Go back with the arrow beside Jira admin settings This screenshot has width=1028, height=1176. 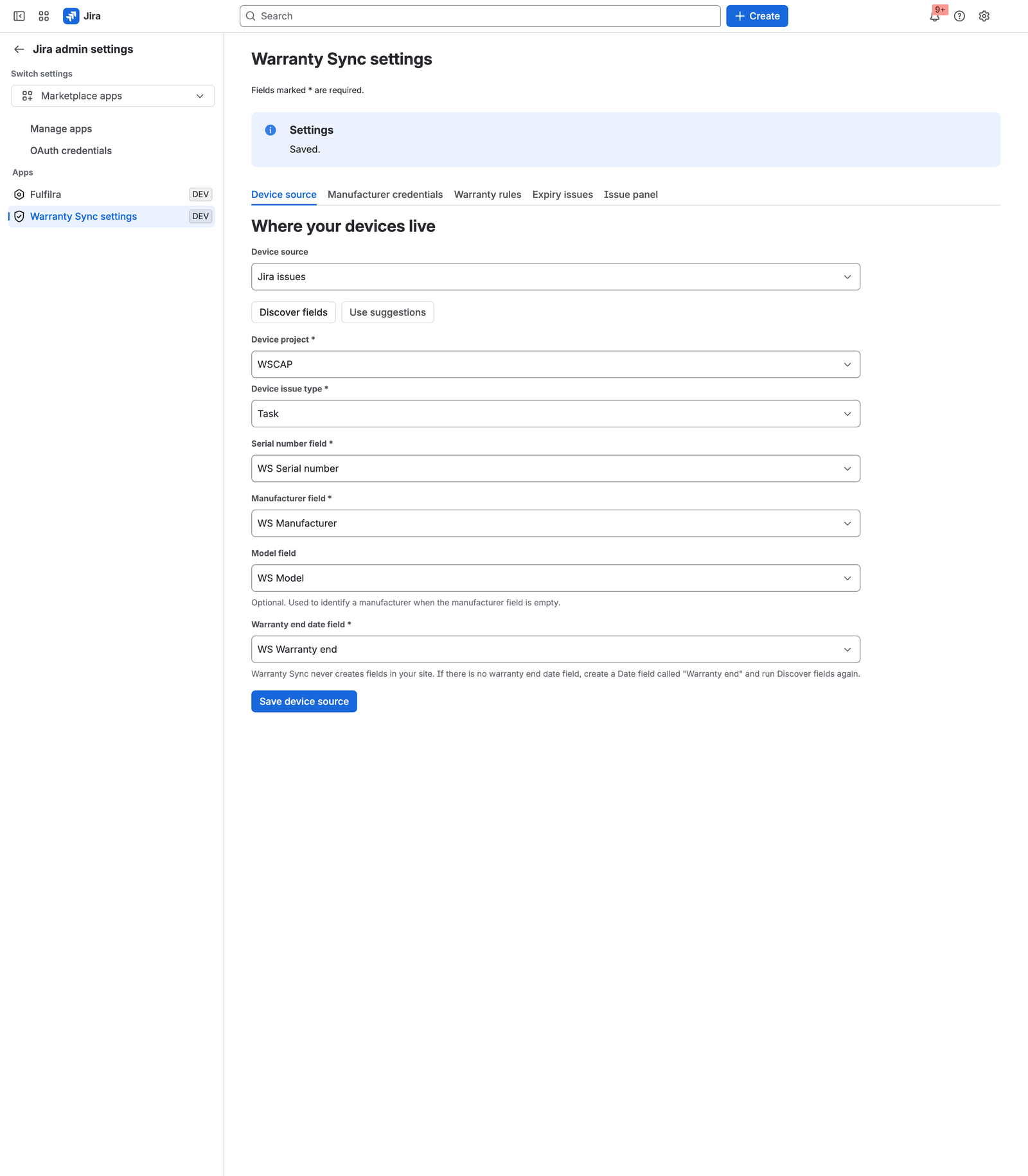[x=19, y=49]
